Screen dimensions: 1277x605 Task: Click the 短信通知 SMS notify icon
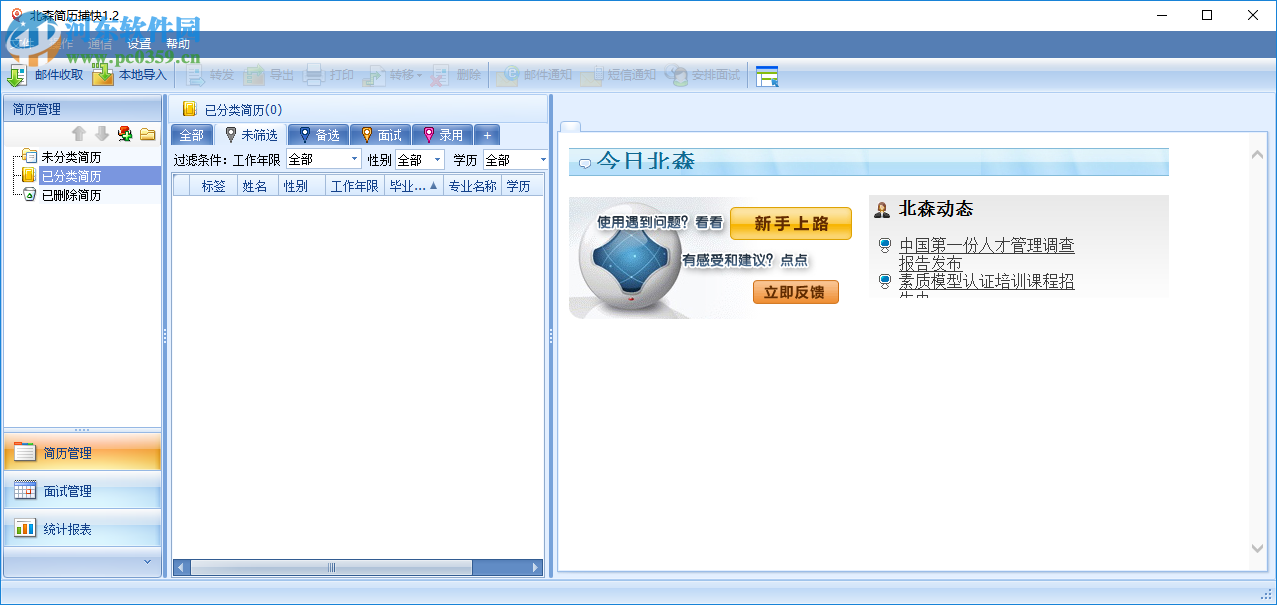(592, 75)
